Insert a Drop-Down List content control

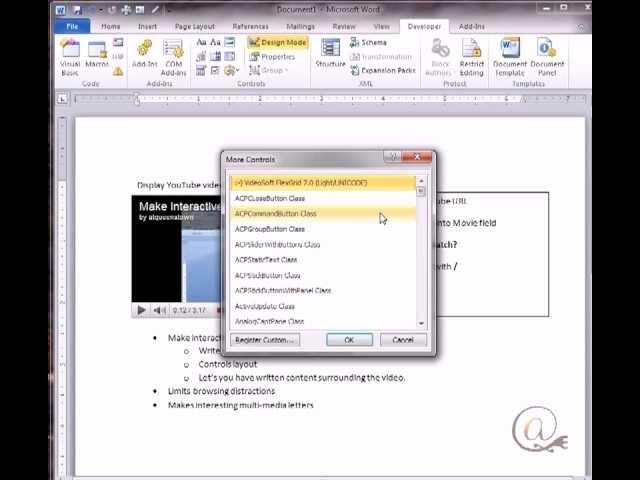click(230, 57)
